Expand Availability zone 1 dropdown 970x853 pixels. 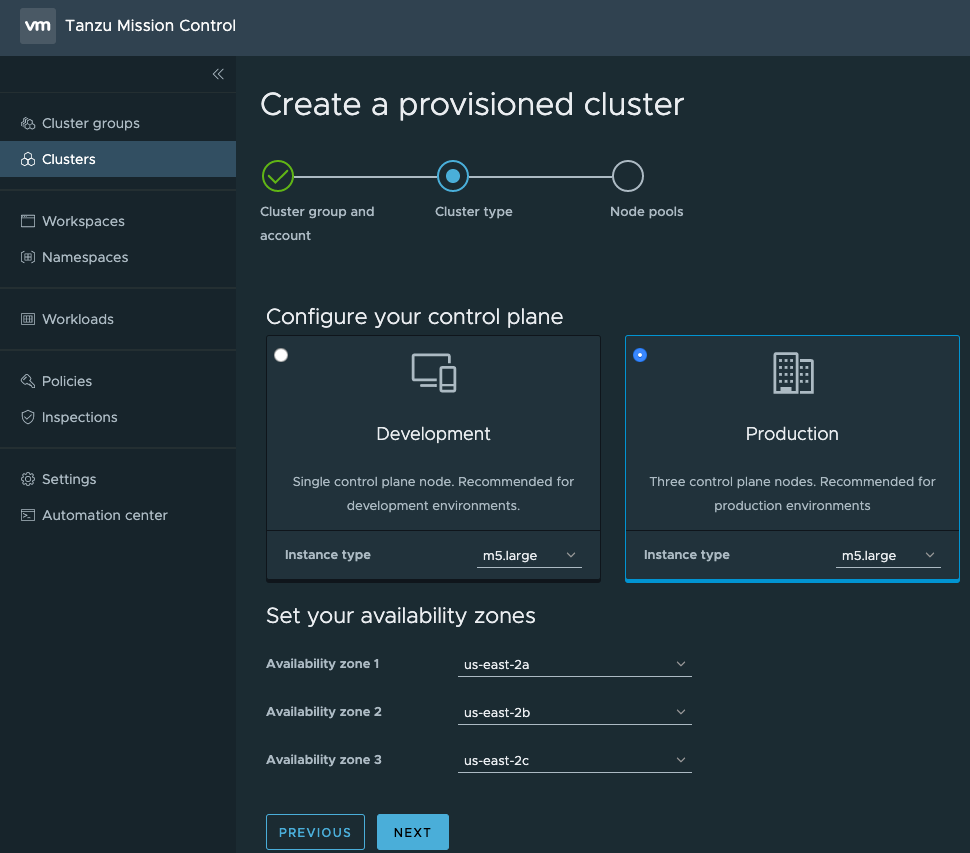574,664
